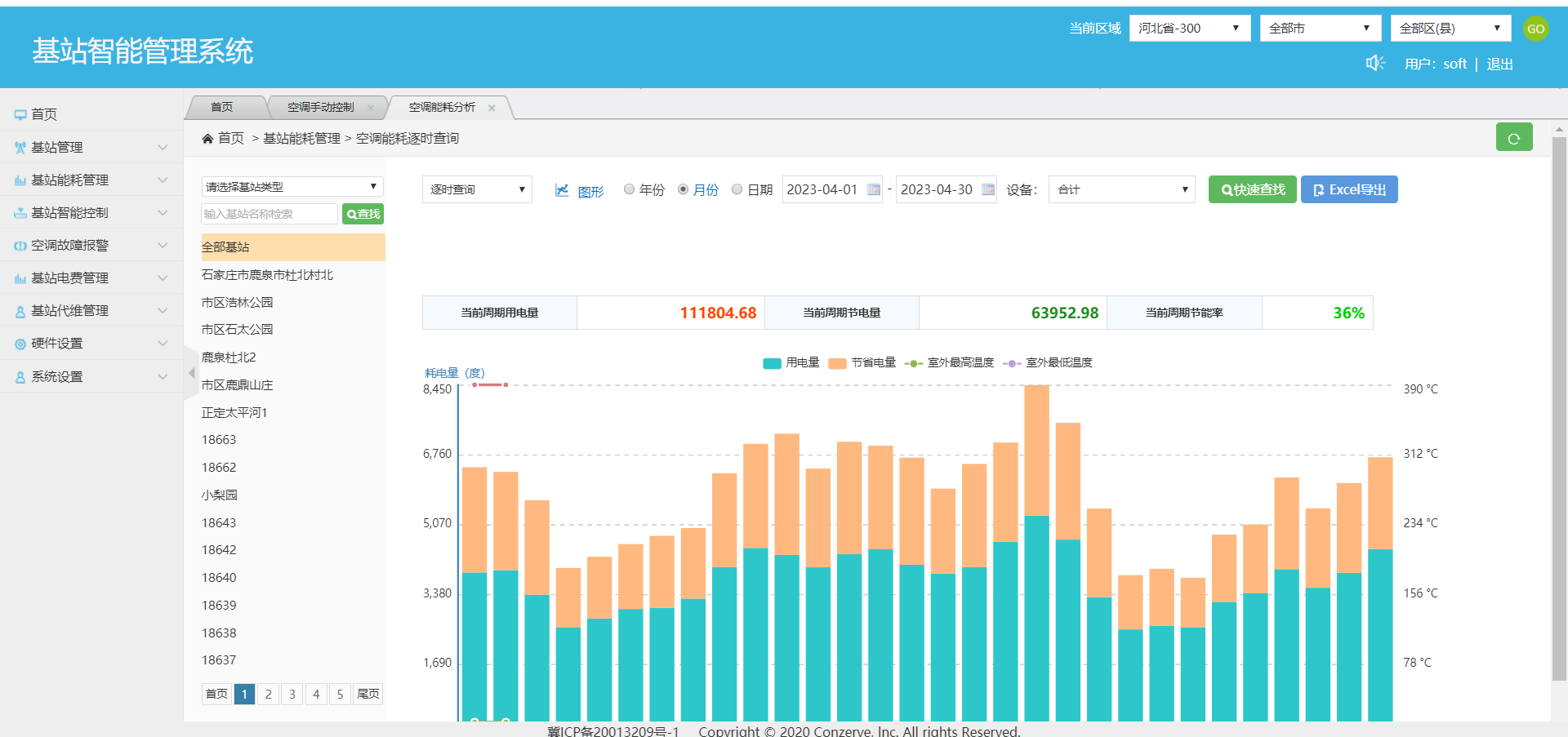Select the 年份 radio button
The height and width of the screenshot is (737, 1568).
pos(629,189)
